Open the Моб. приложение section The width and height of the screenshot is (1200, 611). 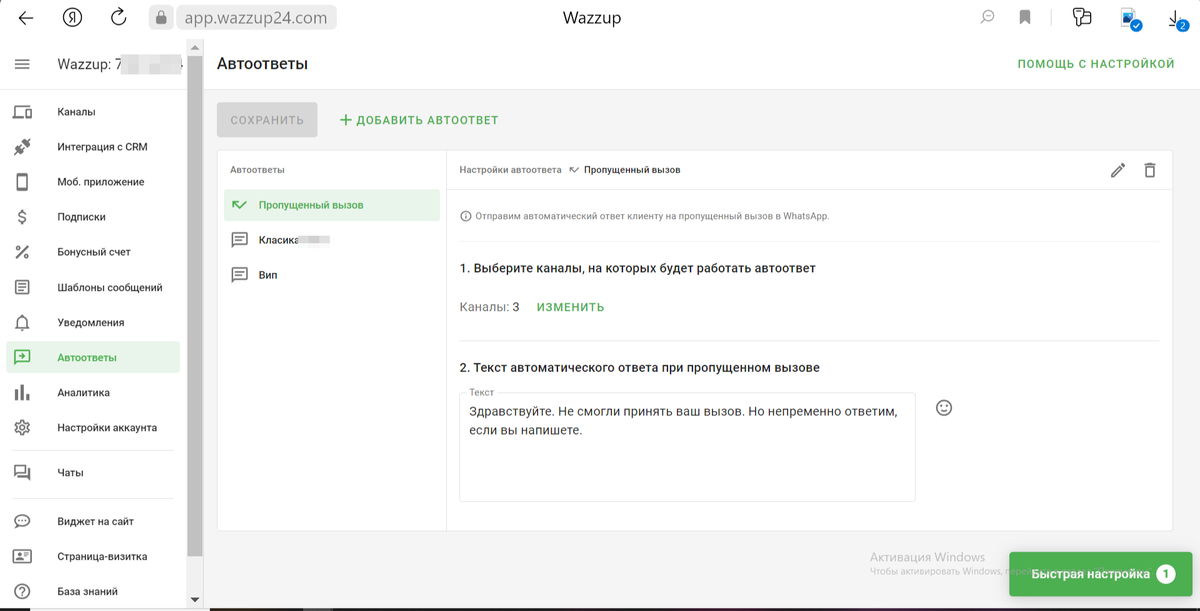pyautogui.click(x=22, y=181)
